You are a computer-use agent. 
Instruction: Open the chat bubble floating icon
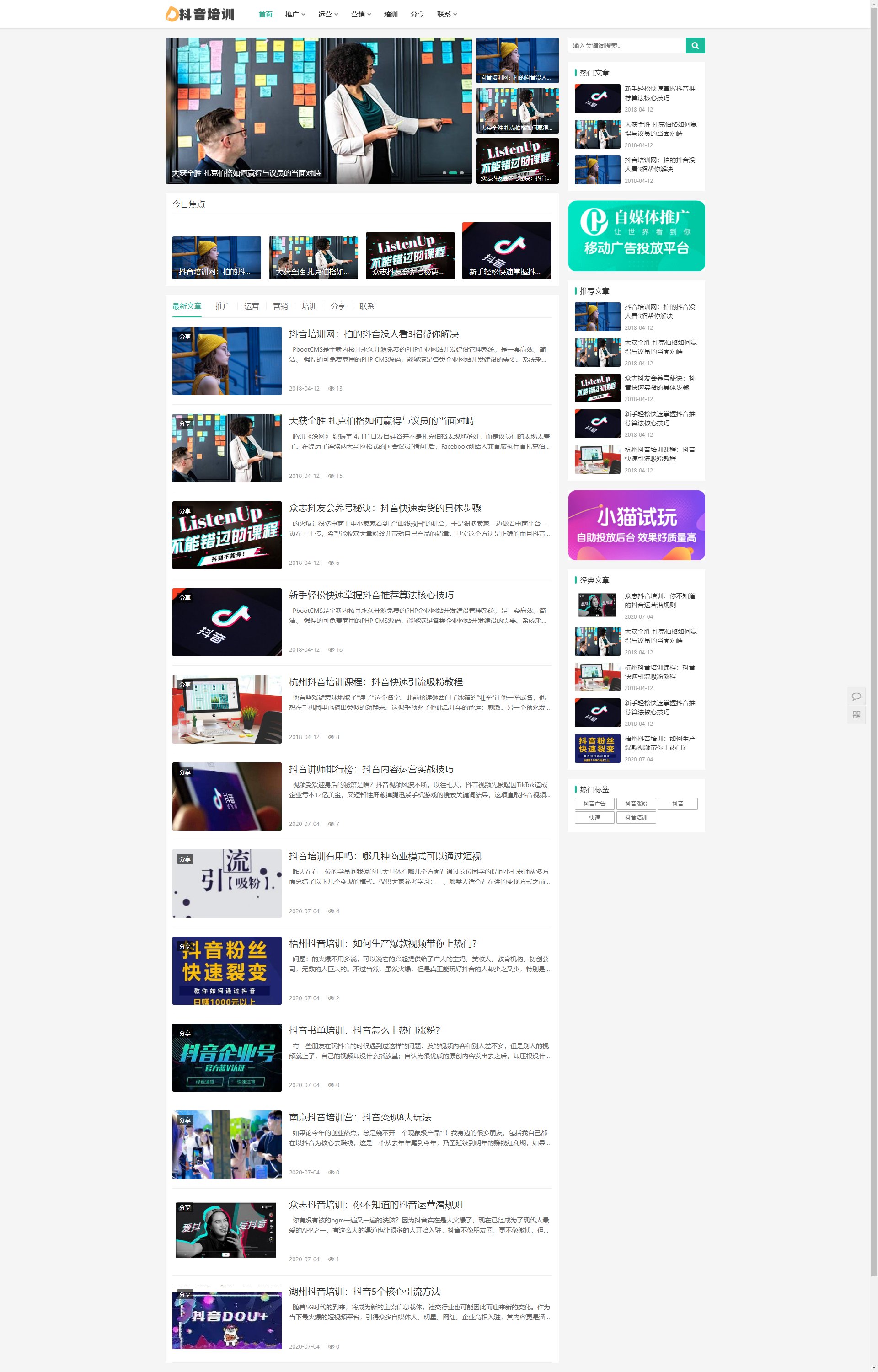click(x=856, y=696)
